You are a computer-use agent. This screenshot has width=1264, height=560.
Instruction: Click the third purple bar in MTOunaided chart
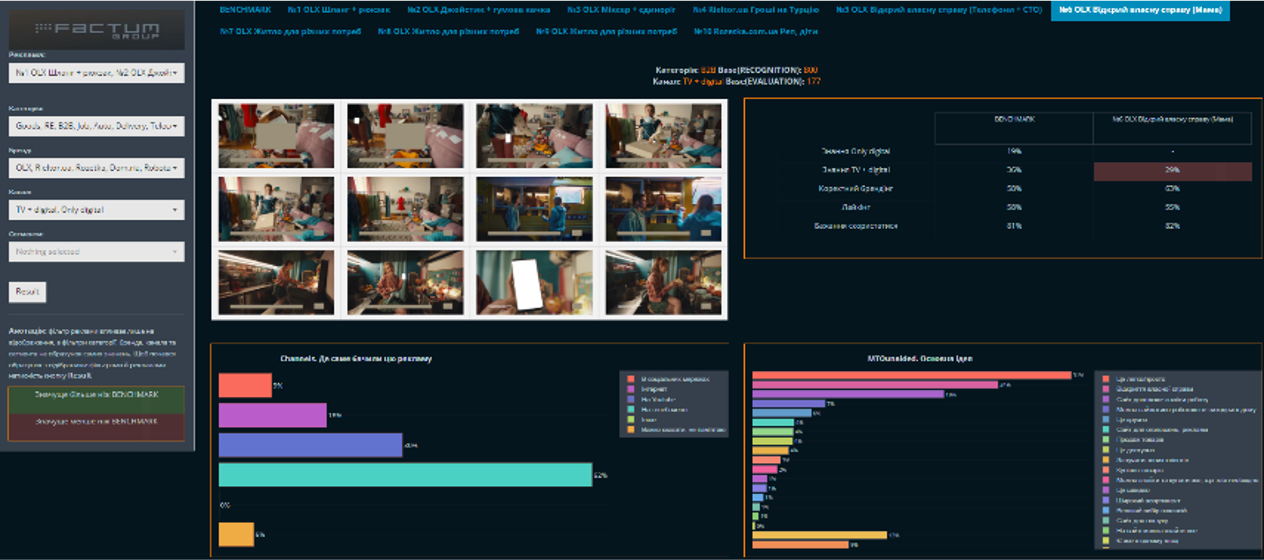[848, 394]
